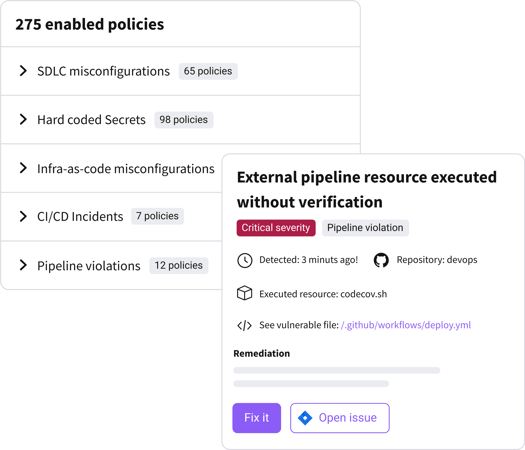This screenshot has width=525, height=450.
Task: Click the 98 policies badge
Action: click(183, 120)
